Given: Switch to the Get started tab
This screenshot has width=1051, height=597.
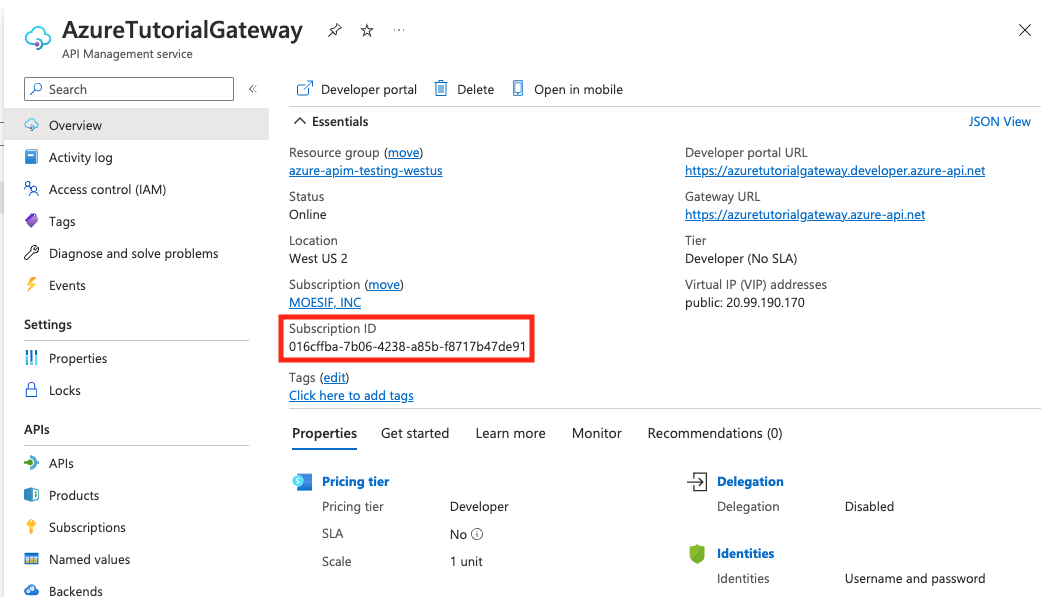Looking at the screenshot, I should [415, 433].
